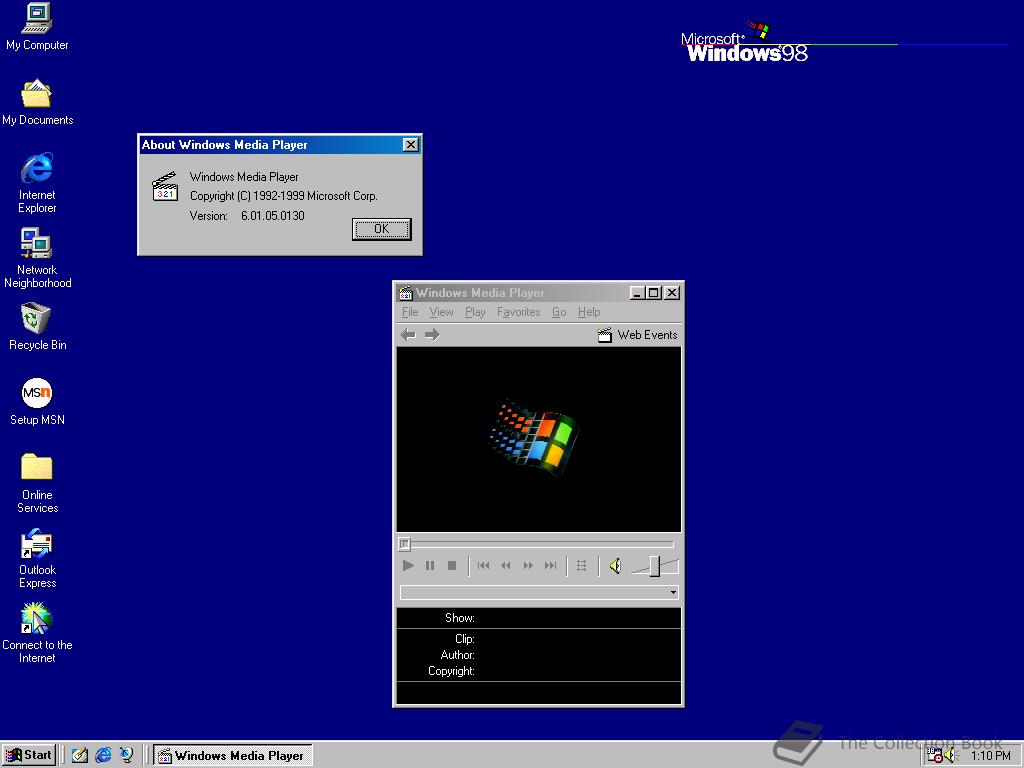Viewport: 1024px width, 768px height.
Task: Click the Rewind button in Media Player
Action: [505, 566]
